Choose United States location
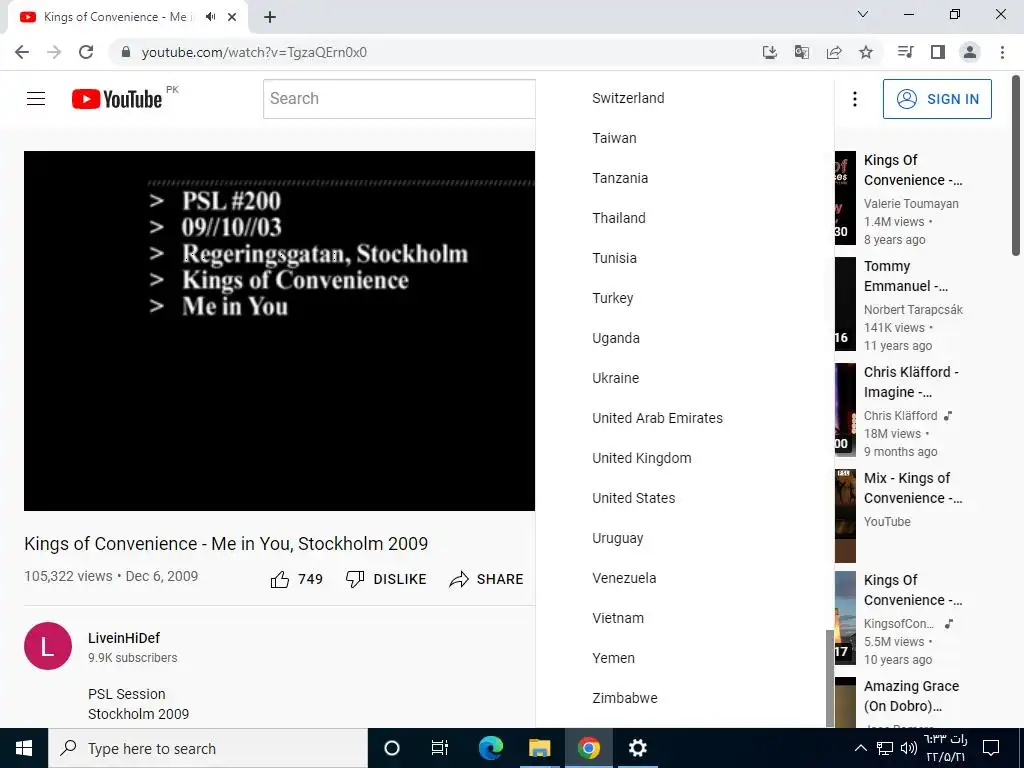 point(633,498)
